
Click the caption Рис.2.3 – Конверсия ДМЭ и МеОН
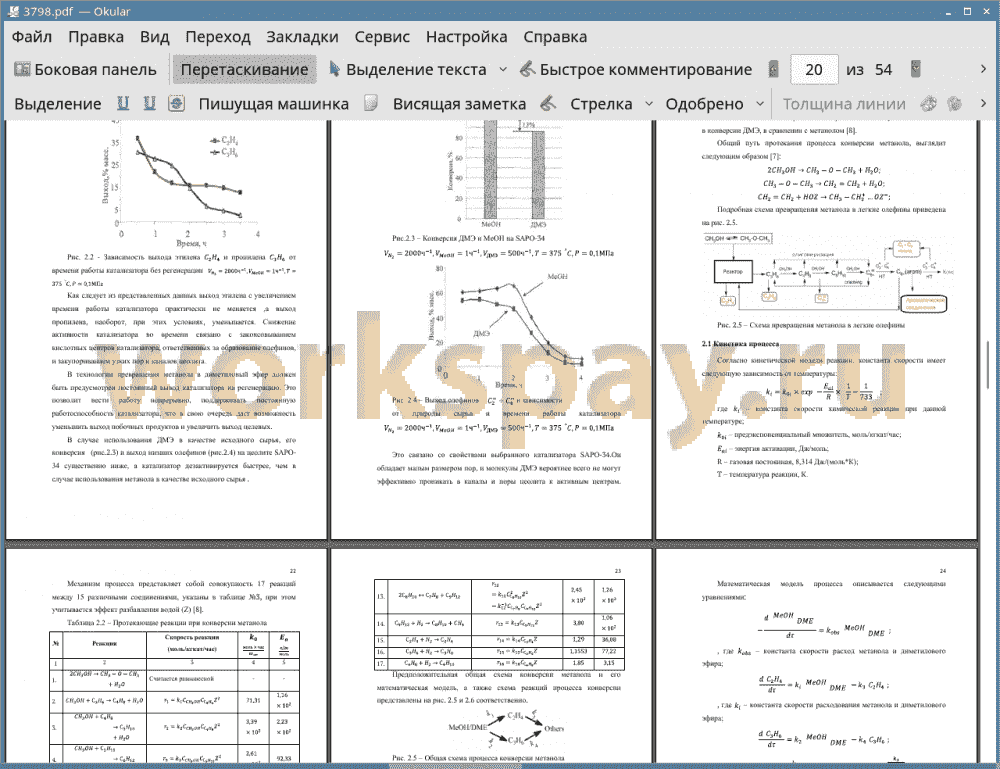coord(468,238)
